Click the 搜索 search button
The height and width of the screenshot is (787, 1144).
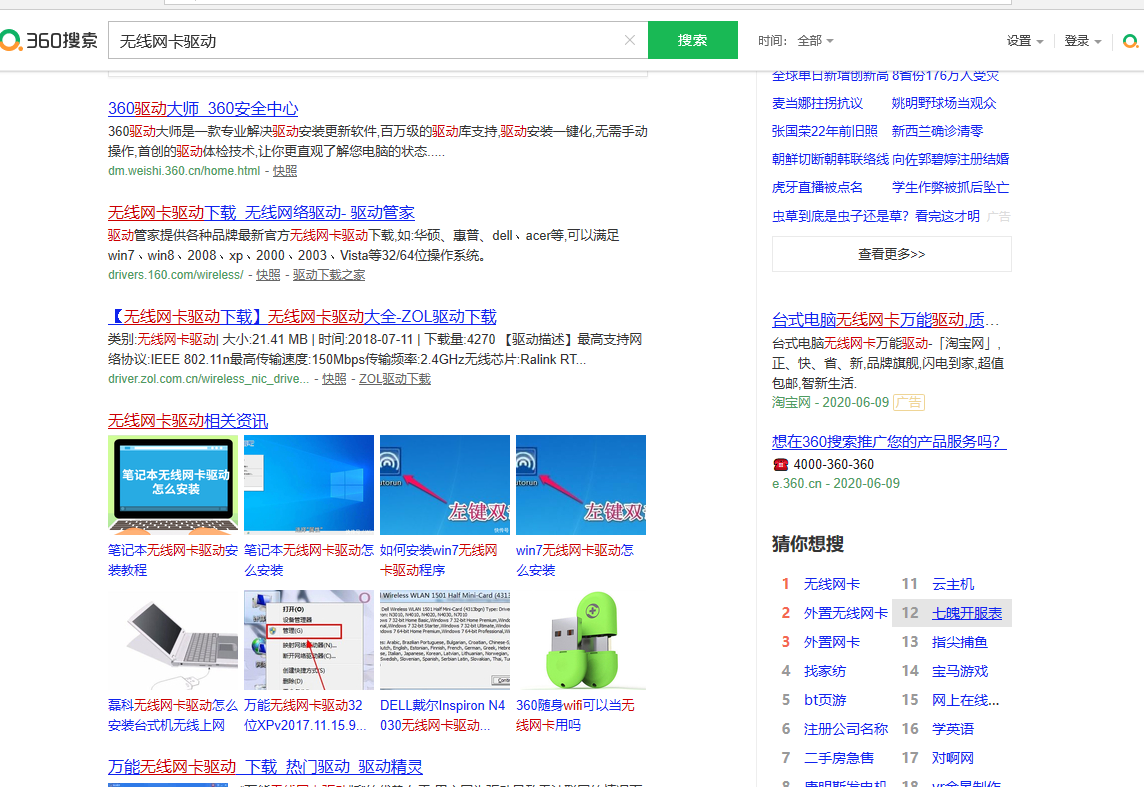(x=693, y=40)
